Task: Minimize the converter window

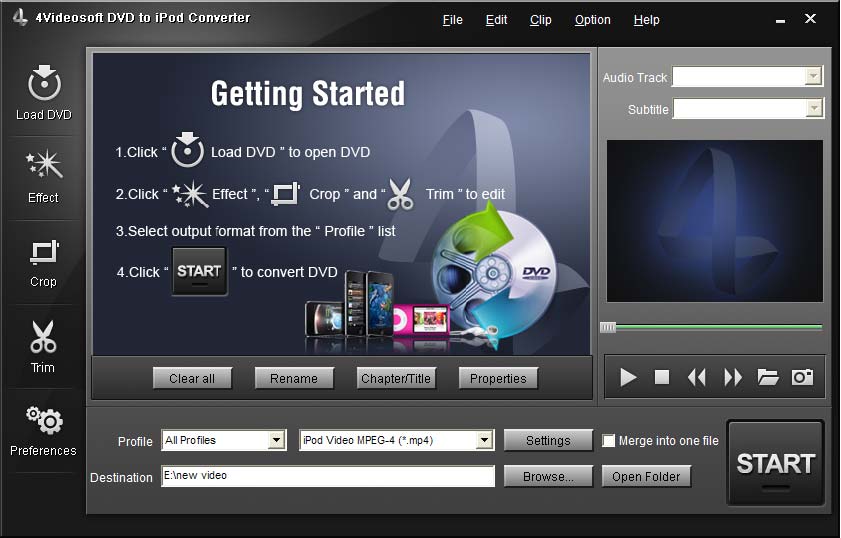Action: point(780,20)
